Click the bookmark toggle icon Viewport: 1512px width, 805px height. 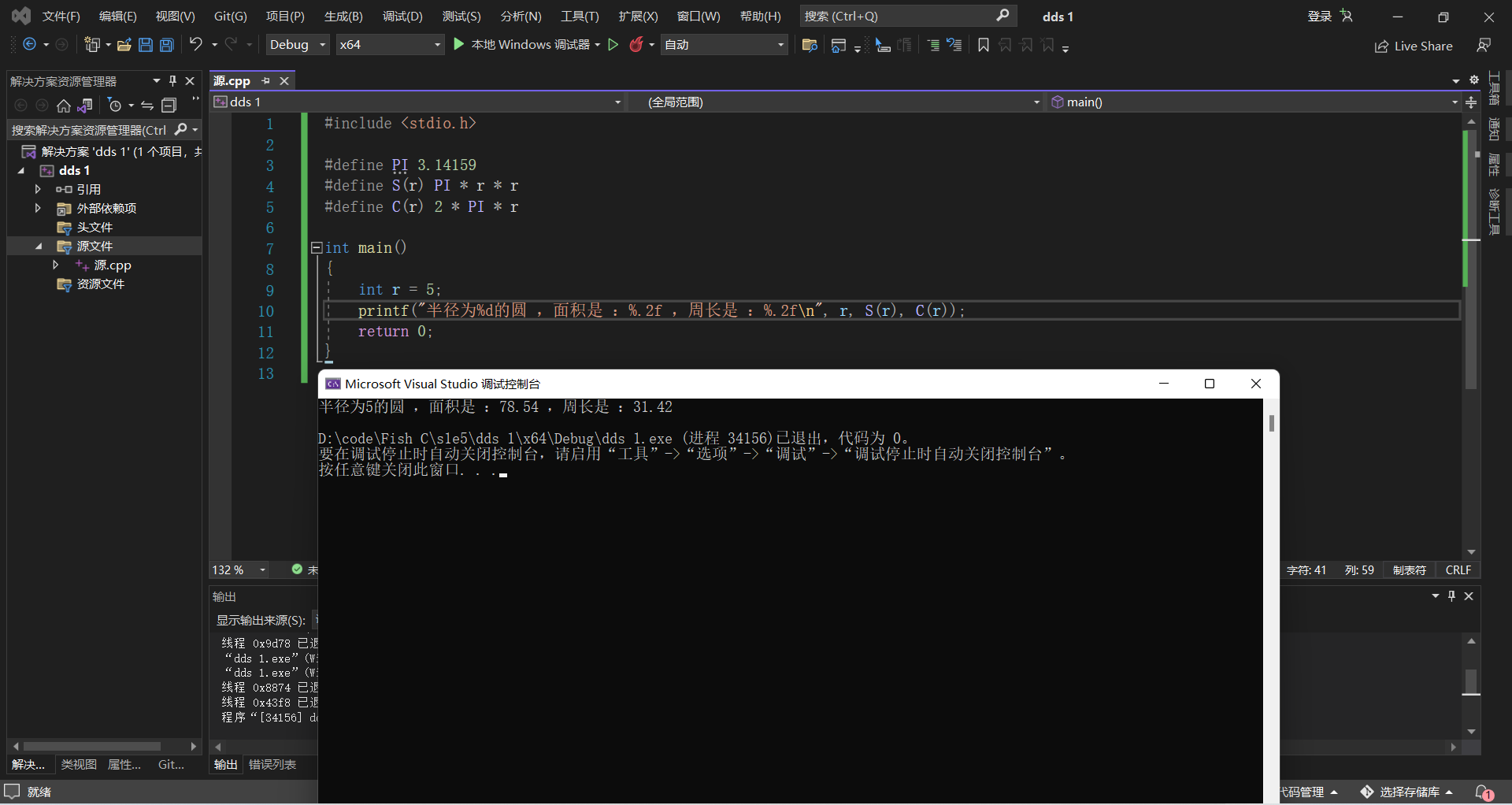[x=983, y=45]
